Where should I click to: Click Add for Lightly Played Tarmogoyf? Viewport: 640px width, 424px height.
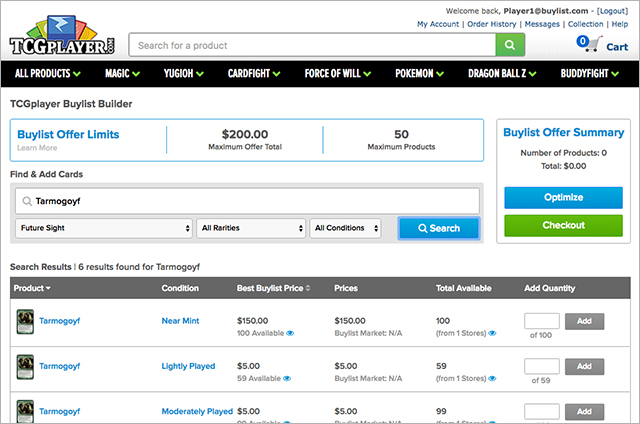pos(584,366)
